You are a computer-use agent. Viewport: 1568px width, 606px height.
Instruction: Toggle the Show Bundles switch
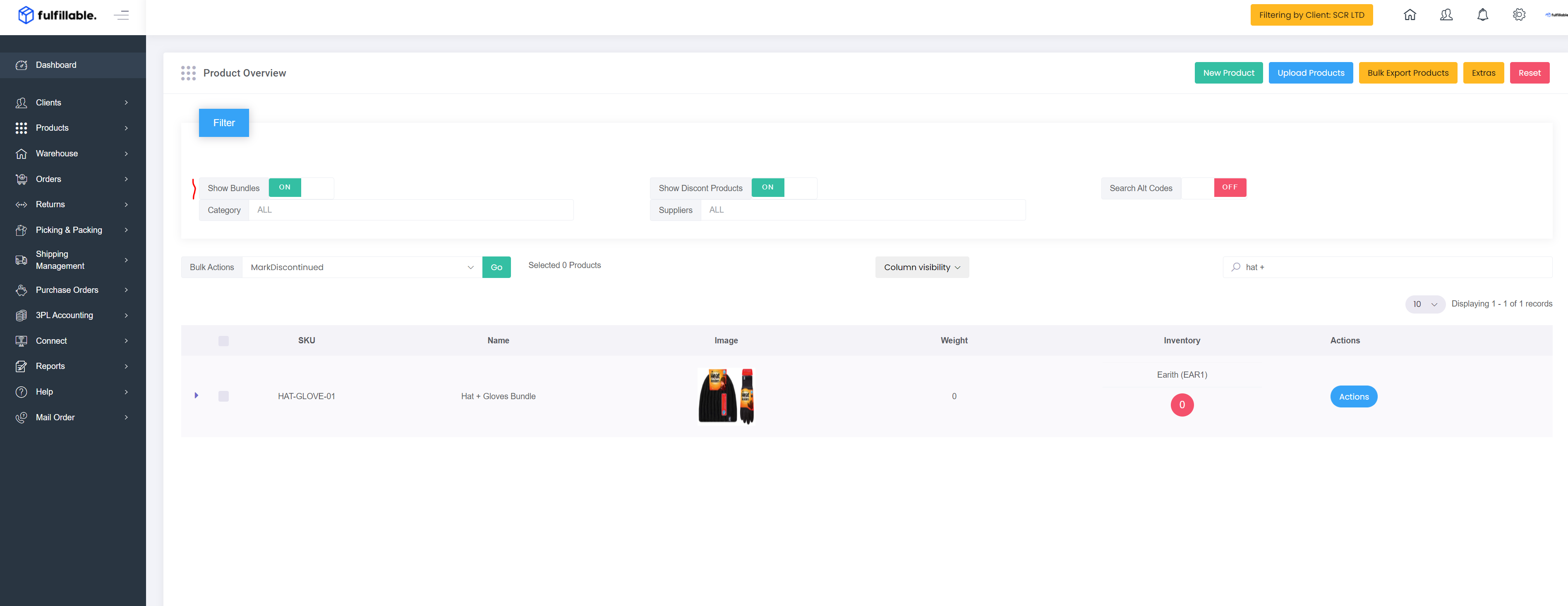301,187
